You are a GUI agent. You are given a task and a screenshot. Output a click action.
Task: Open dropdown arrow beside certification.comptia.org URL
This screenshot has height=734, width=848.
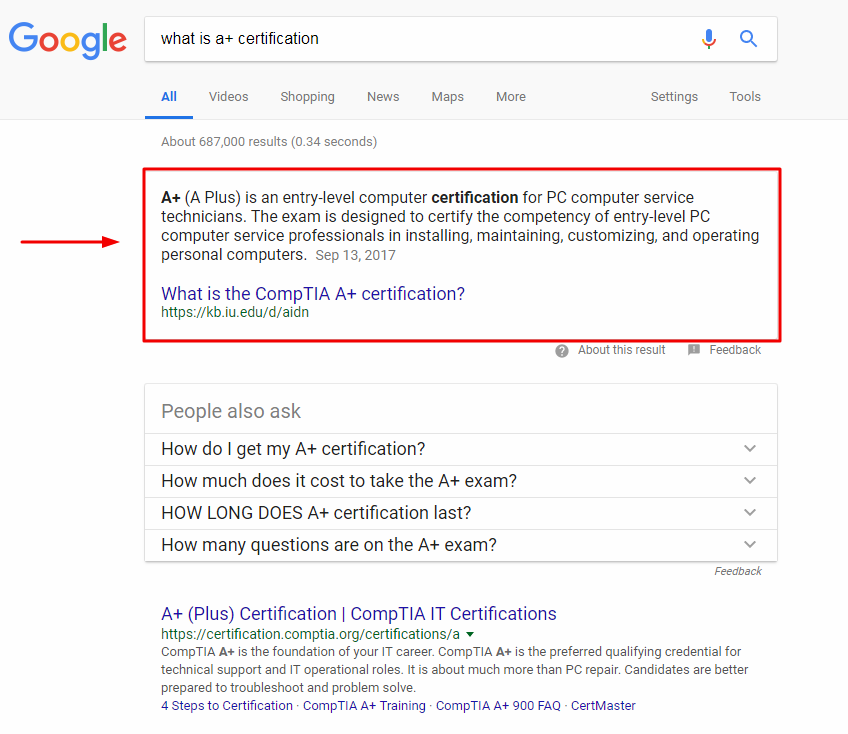tap(470, 634)
